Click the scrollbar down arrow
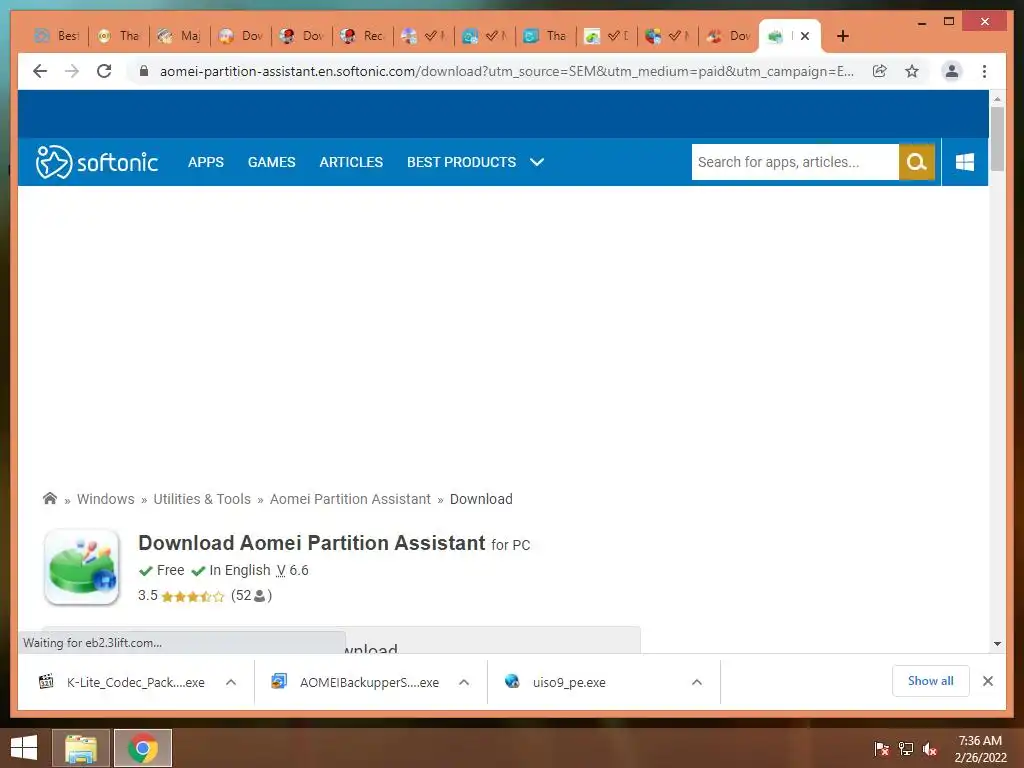 (997, 644)
